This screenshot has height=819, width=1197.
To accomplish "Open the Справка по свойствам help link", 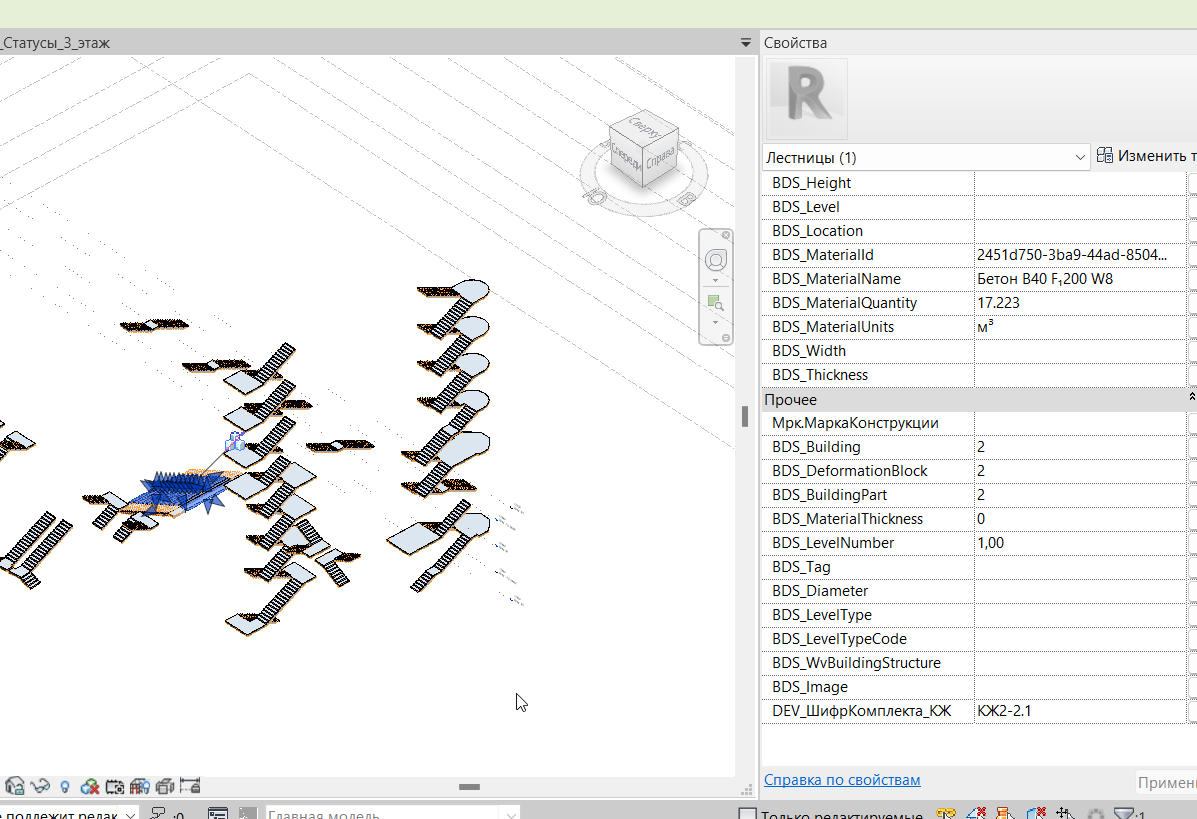I will (842, 779).
